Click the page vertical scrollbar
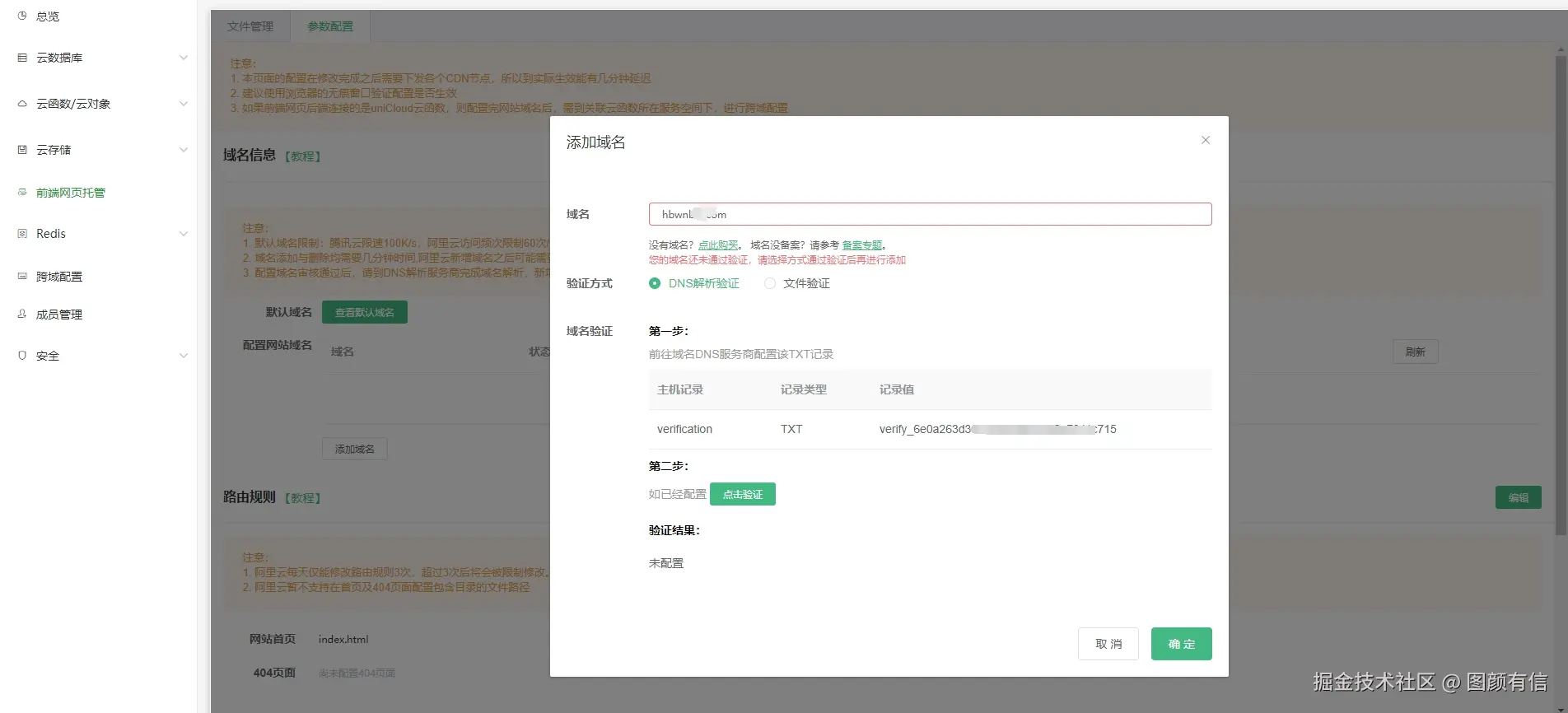 pyautogui.click(x=1561, y=296)
